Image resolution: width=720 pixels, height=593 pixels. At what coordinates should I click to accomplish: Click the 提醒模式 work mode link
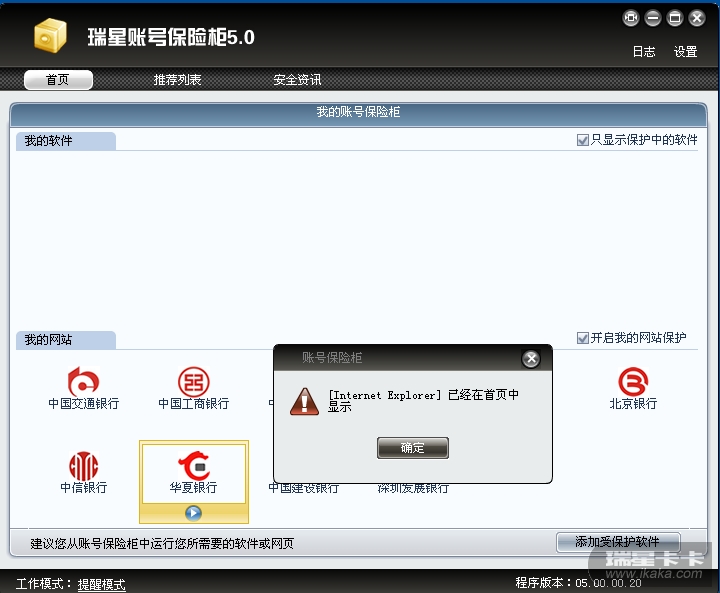click(101, 584)
